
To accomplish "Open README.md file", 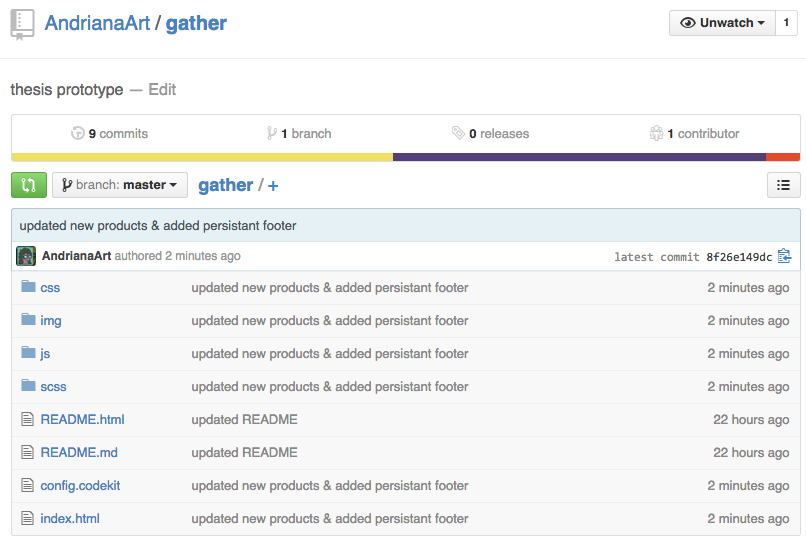I will 79,452.
